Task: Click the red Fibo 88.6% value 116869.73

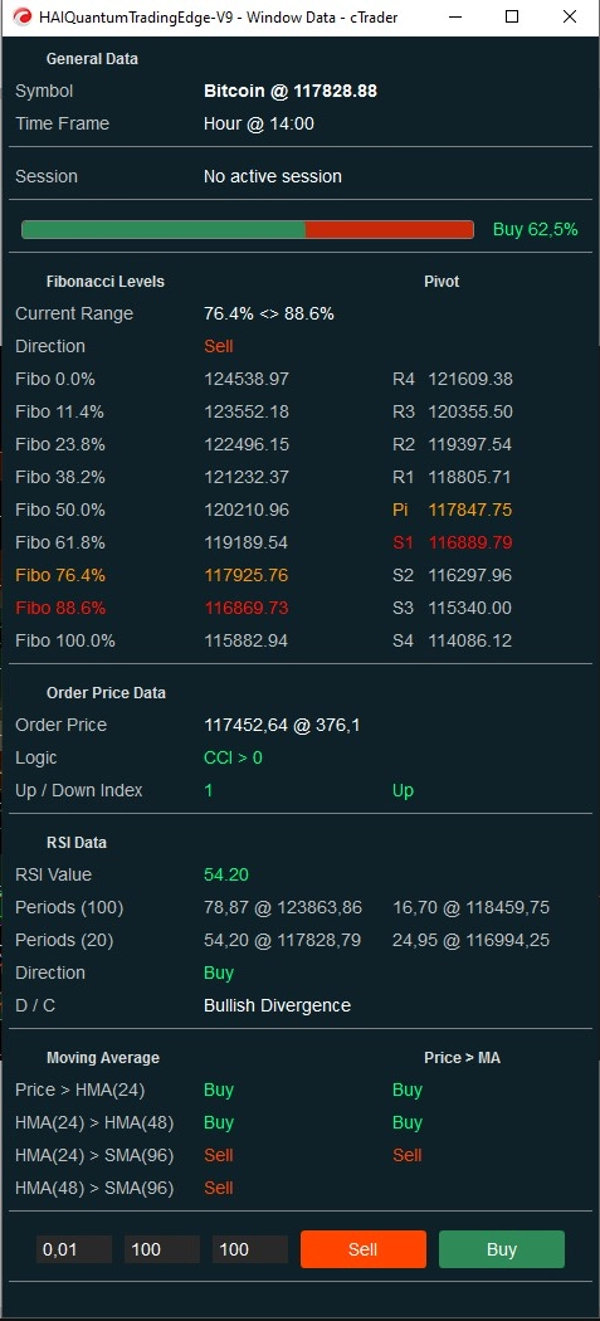Action: click(246, 608)
